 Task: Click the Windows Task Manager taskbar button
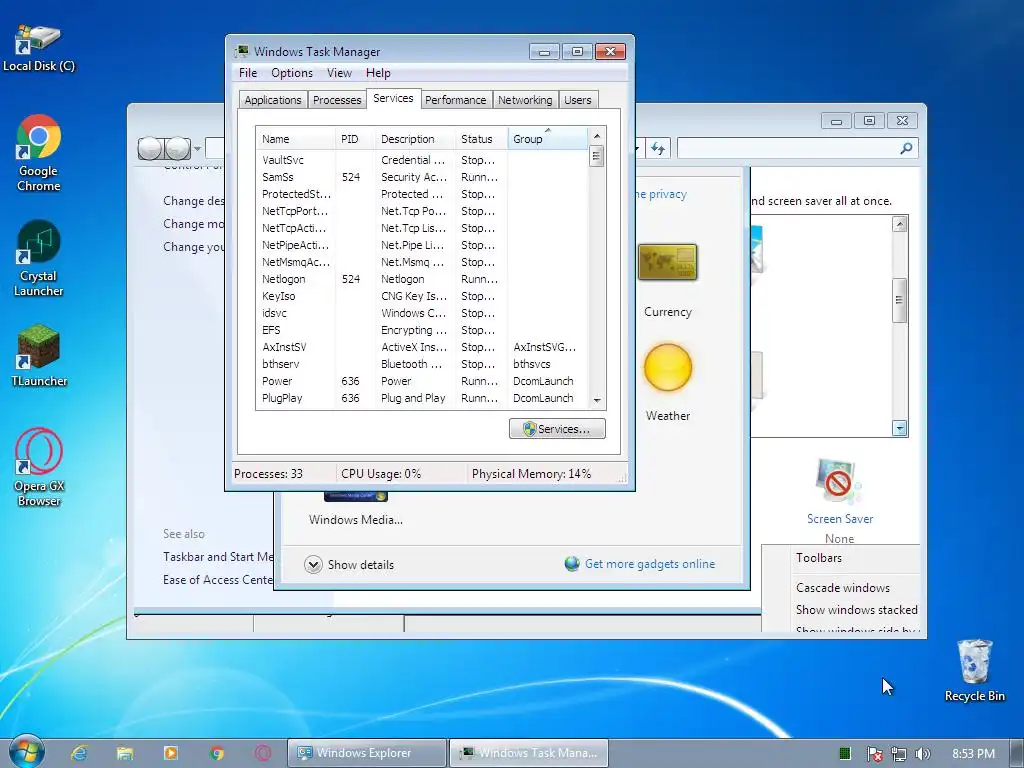tap(529, 753)
